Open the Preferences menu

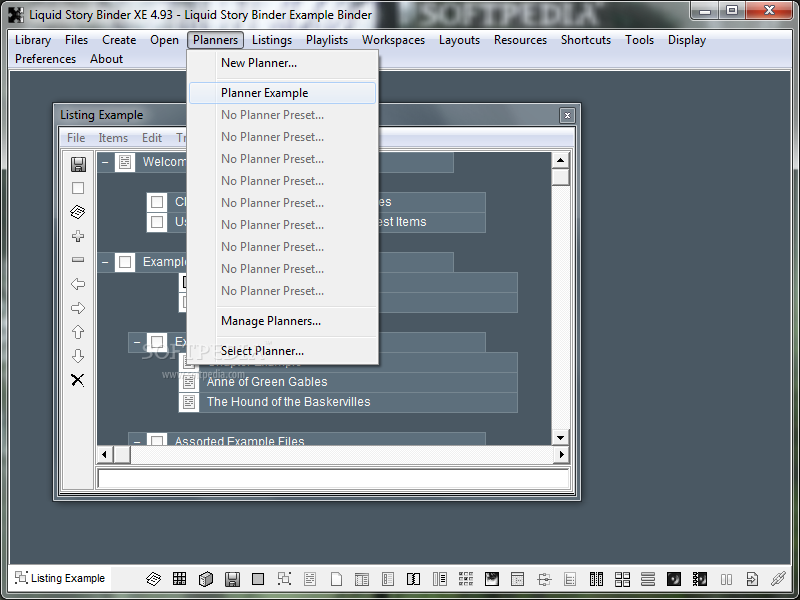click(x=45, y=59)
